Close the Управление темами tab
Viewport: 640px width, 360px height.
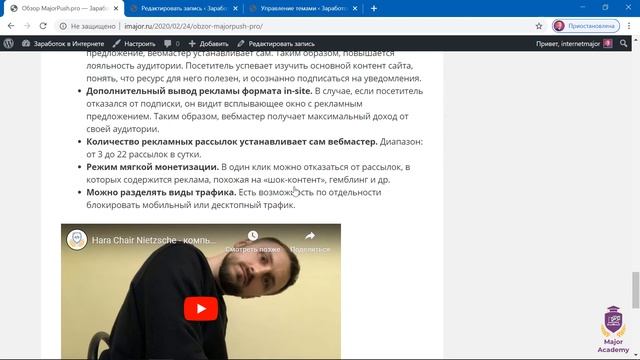355,8
